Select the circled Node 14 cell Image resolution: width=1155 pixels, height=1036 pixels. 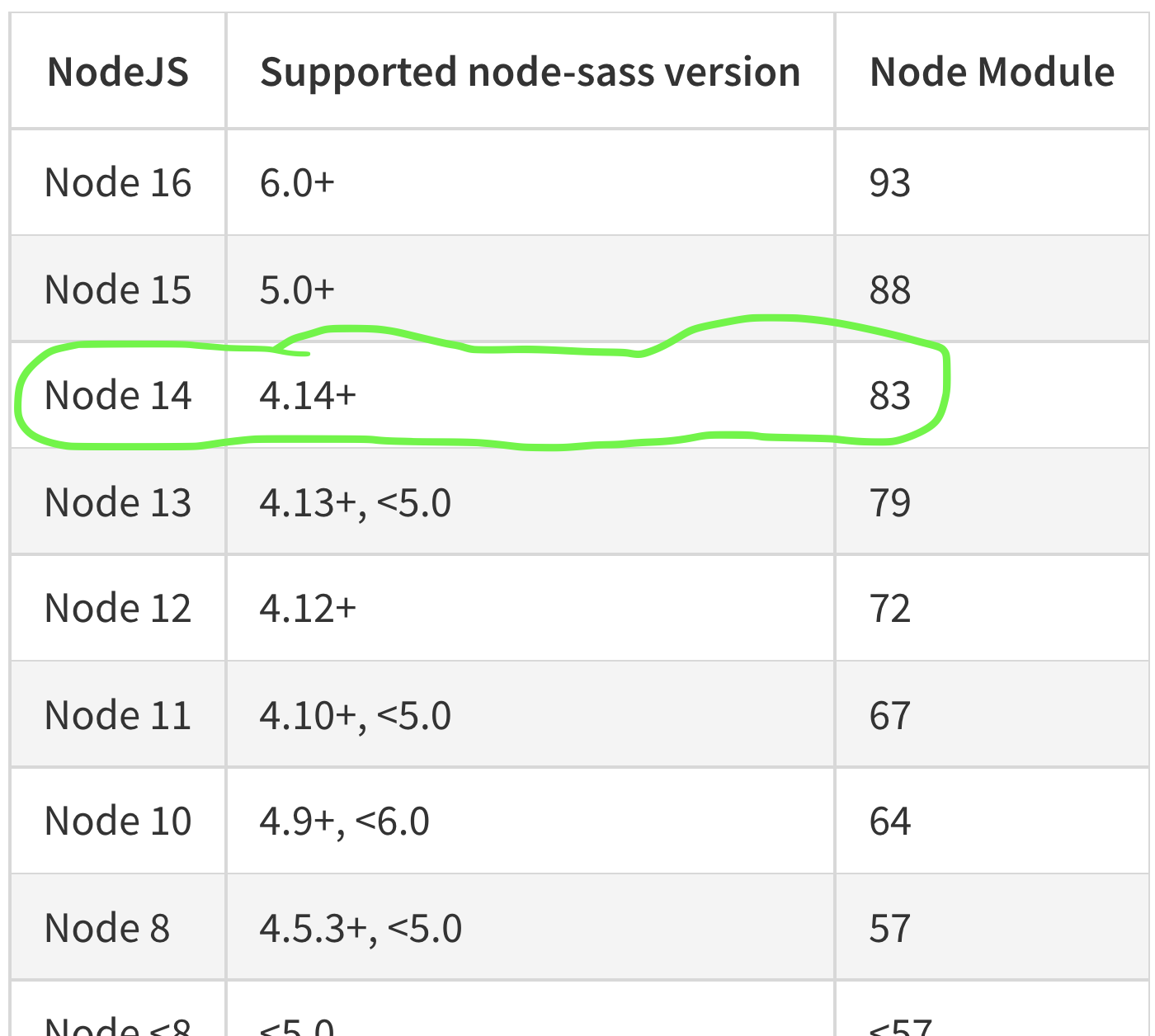pyautogui.click(x=118, y=395)
